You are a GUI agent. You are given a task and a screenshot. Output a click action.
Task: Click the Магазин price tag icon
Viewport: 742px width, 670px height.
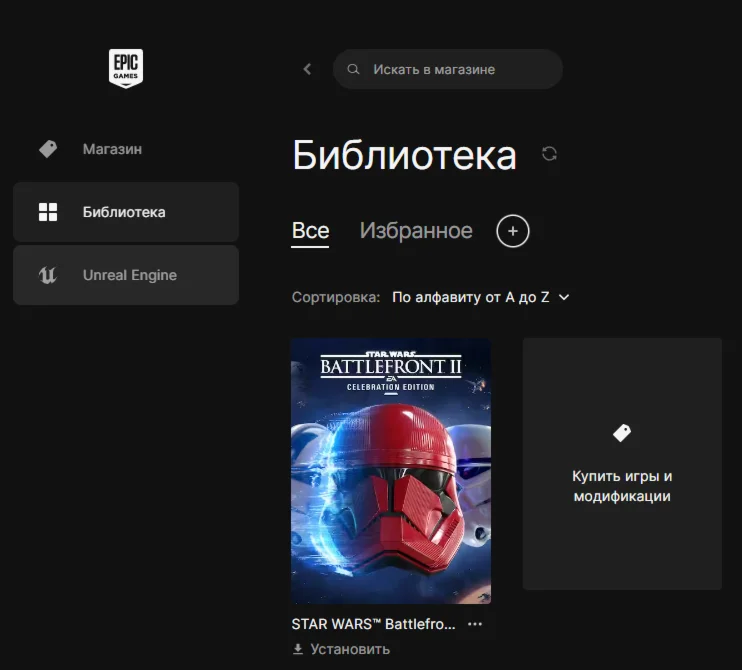pyautogui.click(x=48, y=149)
